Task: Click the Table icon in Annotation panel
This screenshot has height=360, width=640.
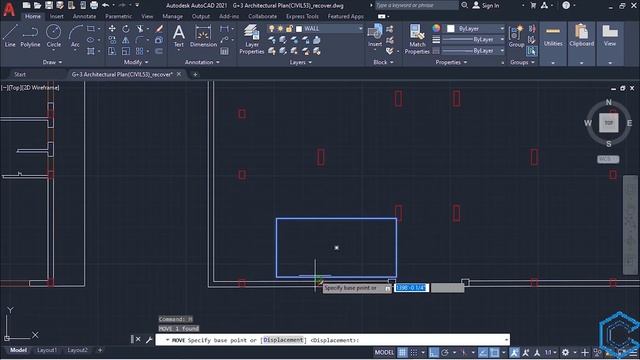Action: click(x=224, y=51)
